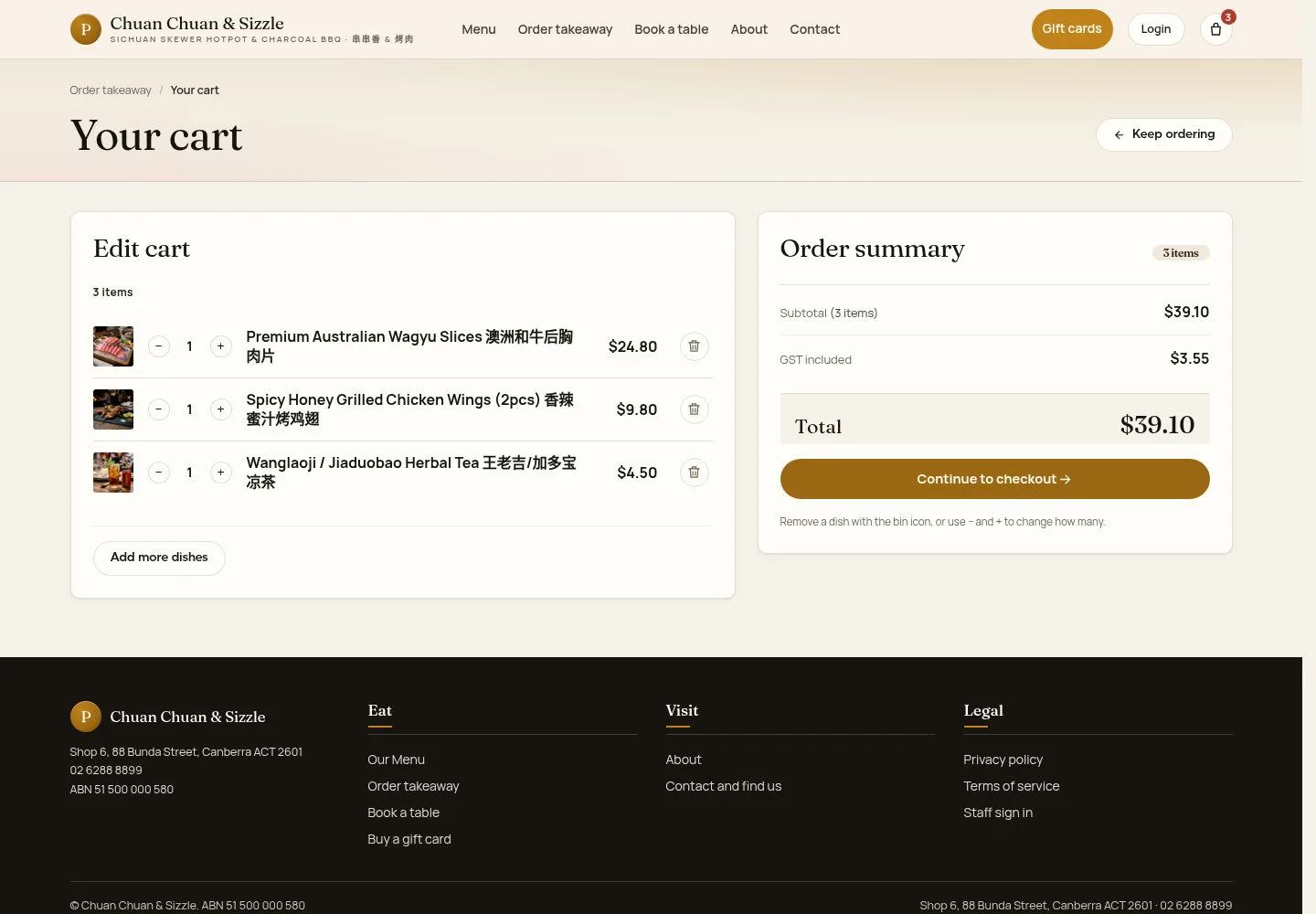The height and width of the screenshot is (914, 1316).
Task: Open the Chicken Wings product thumbnail
Action: (113, 409)
